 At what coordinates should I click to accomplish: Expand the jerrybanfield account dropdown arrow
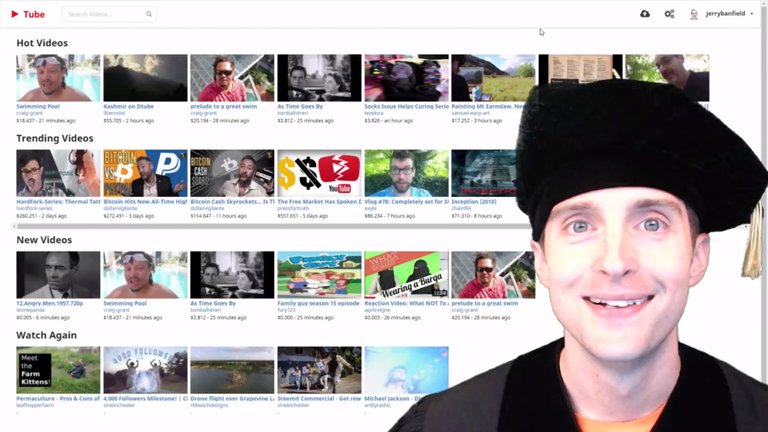coord(752,14)
